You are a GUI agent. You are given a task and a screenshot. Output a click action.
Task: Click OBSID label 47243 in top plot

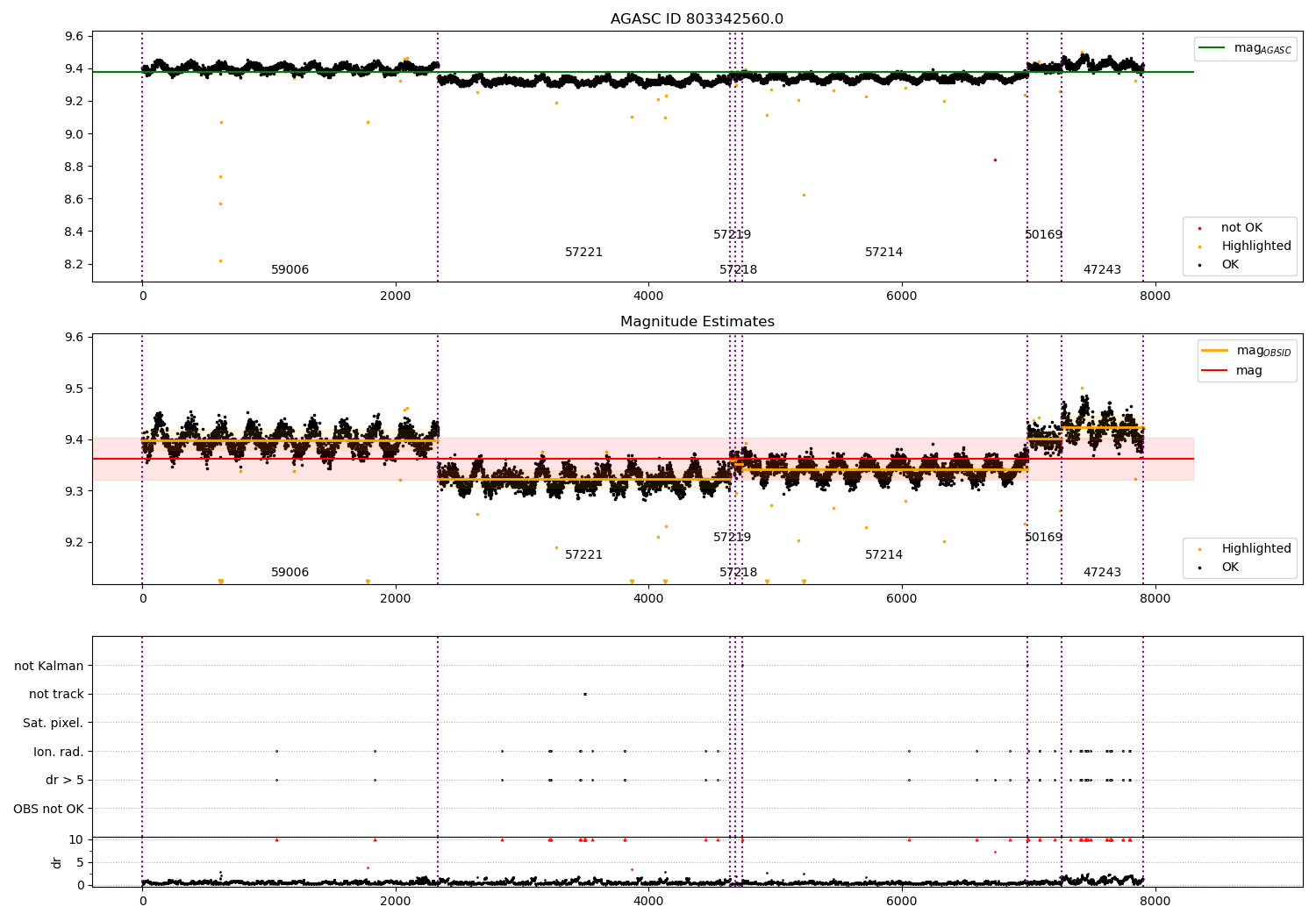point(1102,270)
